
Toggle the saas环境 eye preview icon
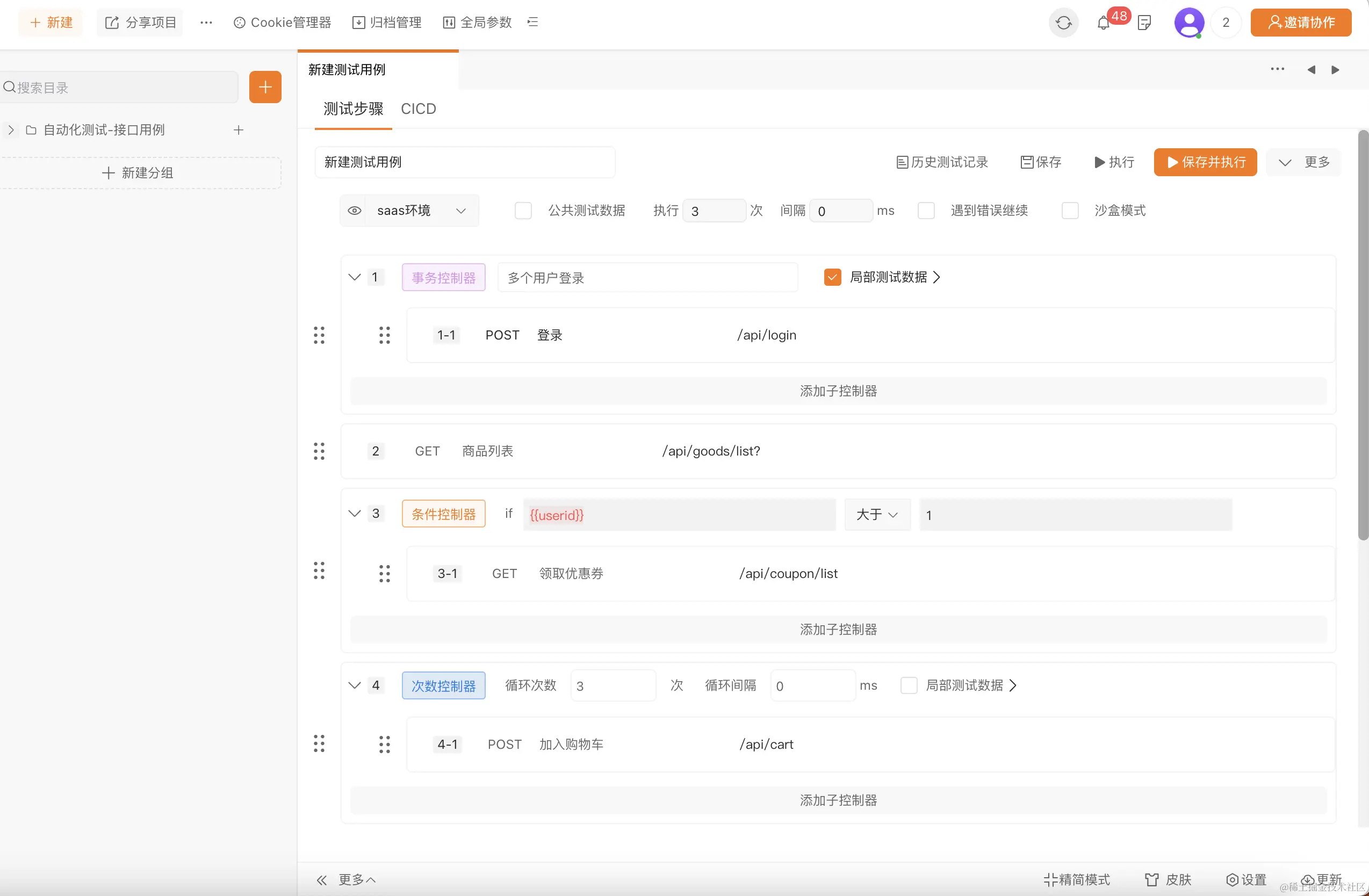coord(354,211)
